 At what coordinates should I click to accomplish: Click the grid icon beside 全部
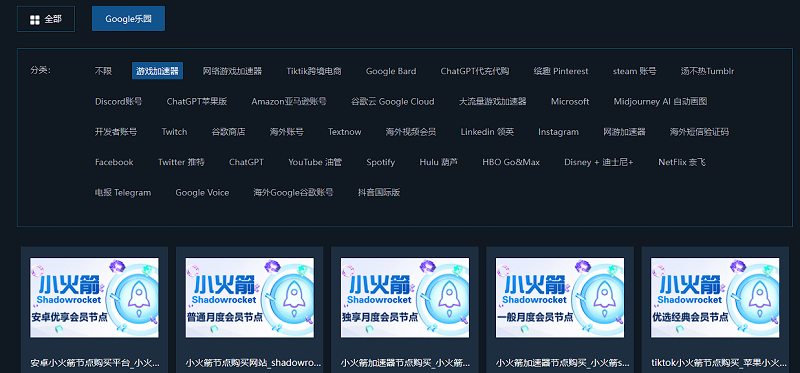[x=35, y=20]
